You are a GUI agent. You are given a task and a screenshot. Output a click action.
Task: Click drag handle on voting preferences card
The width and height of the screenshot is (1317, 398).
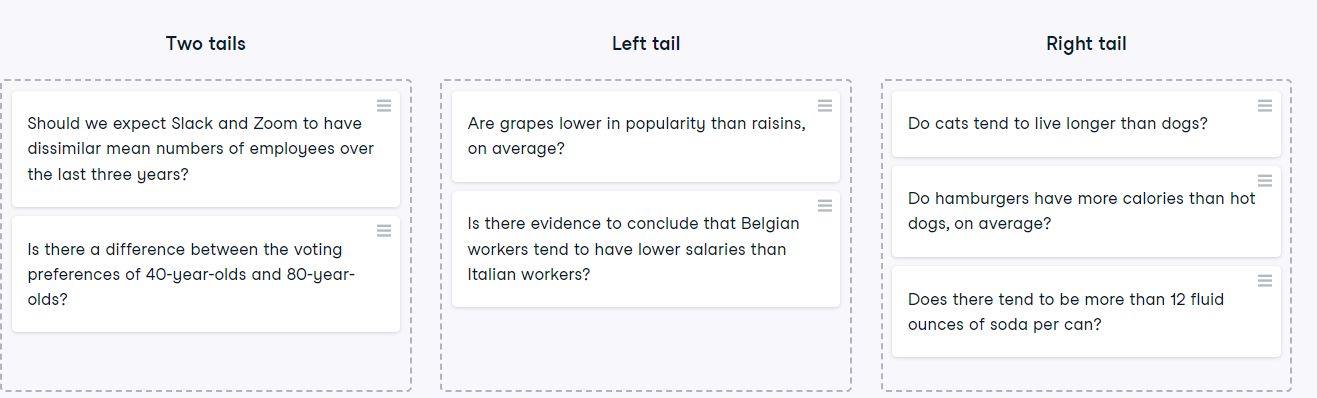point(384,230)
